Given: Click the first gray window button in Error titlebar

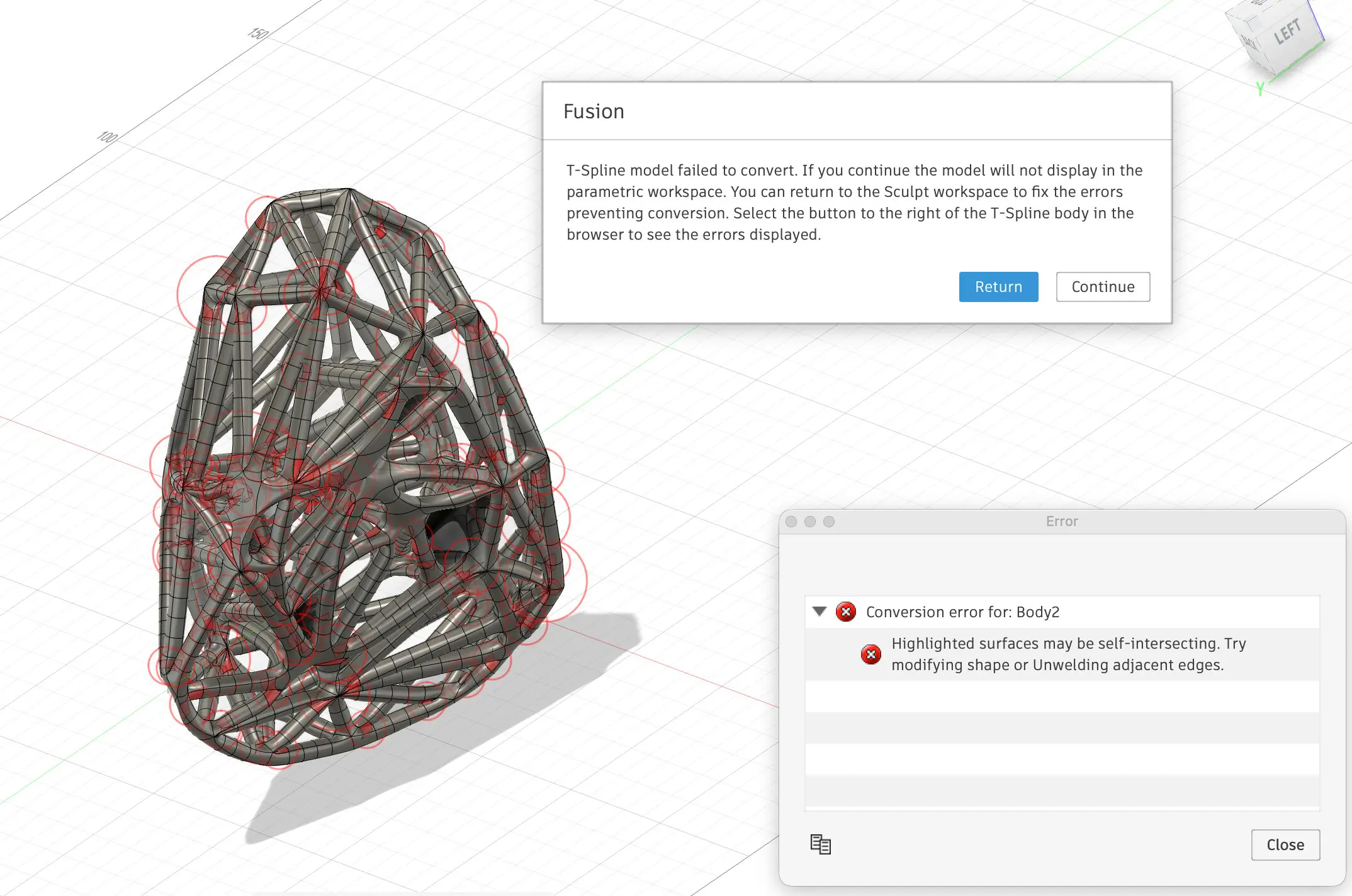Looking at the screenshot, I should point(791,522).
